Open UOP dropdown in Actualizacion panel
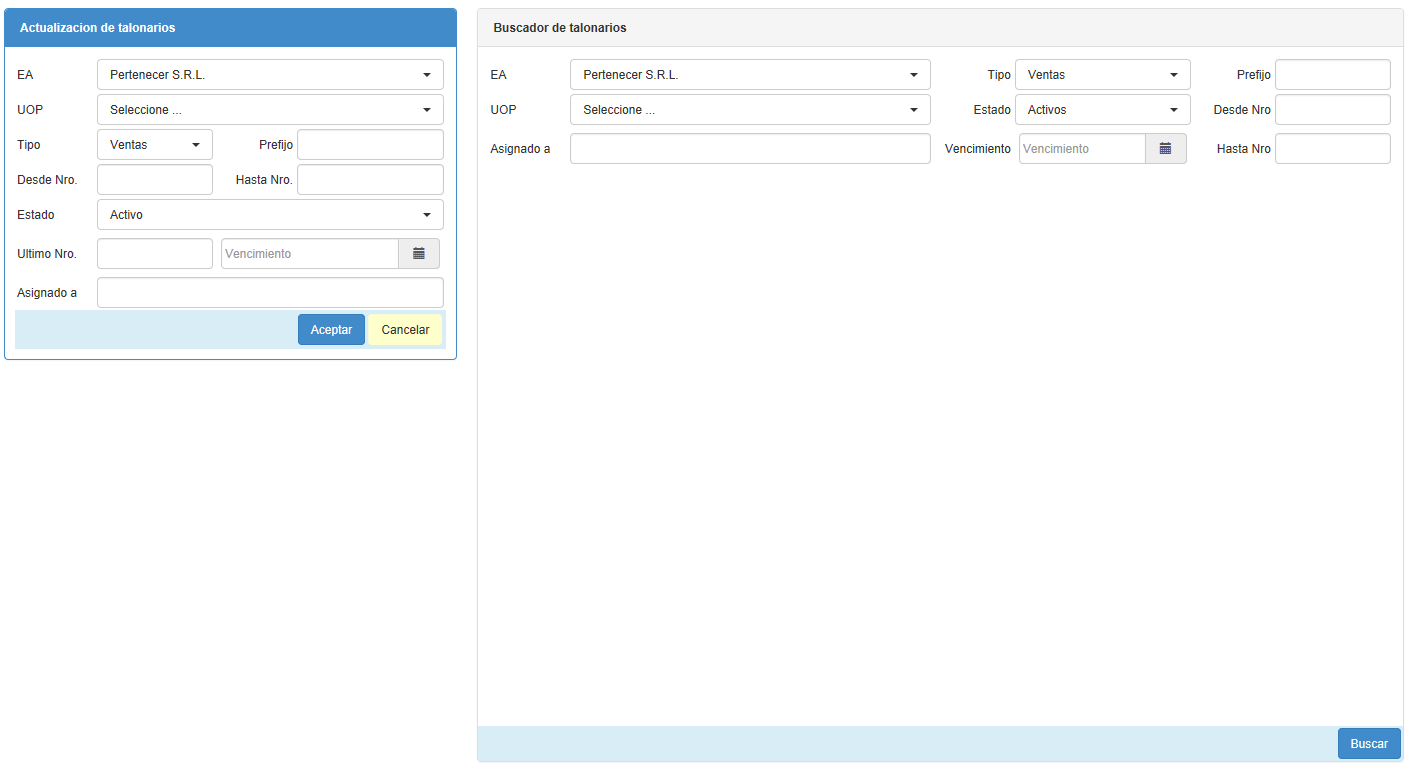This screenshot has width=1409, height=768. (x=270, y=110)
